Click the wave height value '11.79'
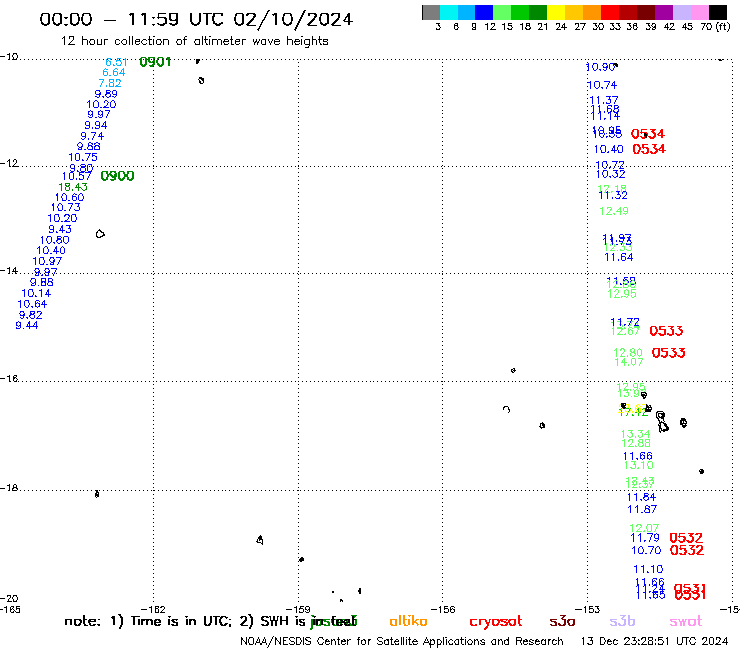 click(x=645, y=538)
